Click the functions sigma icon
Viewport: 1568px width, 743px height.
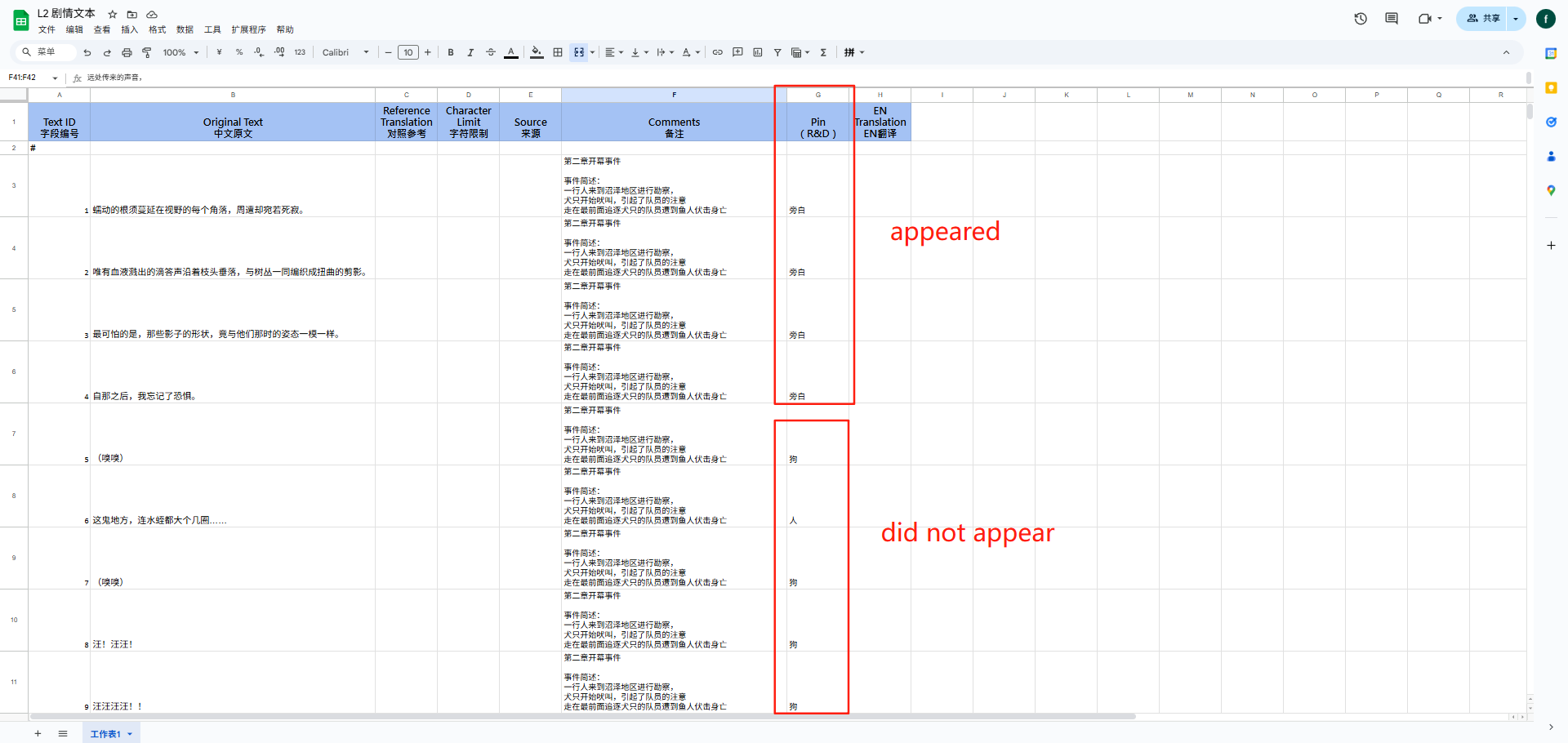823,52
